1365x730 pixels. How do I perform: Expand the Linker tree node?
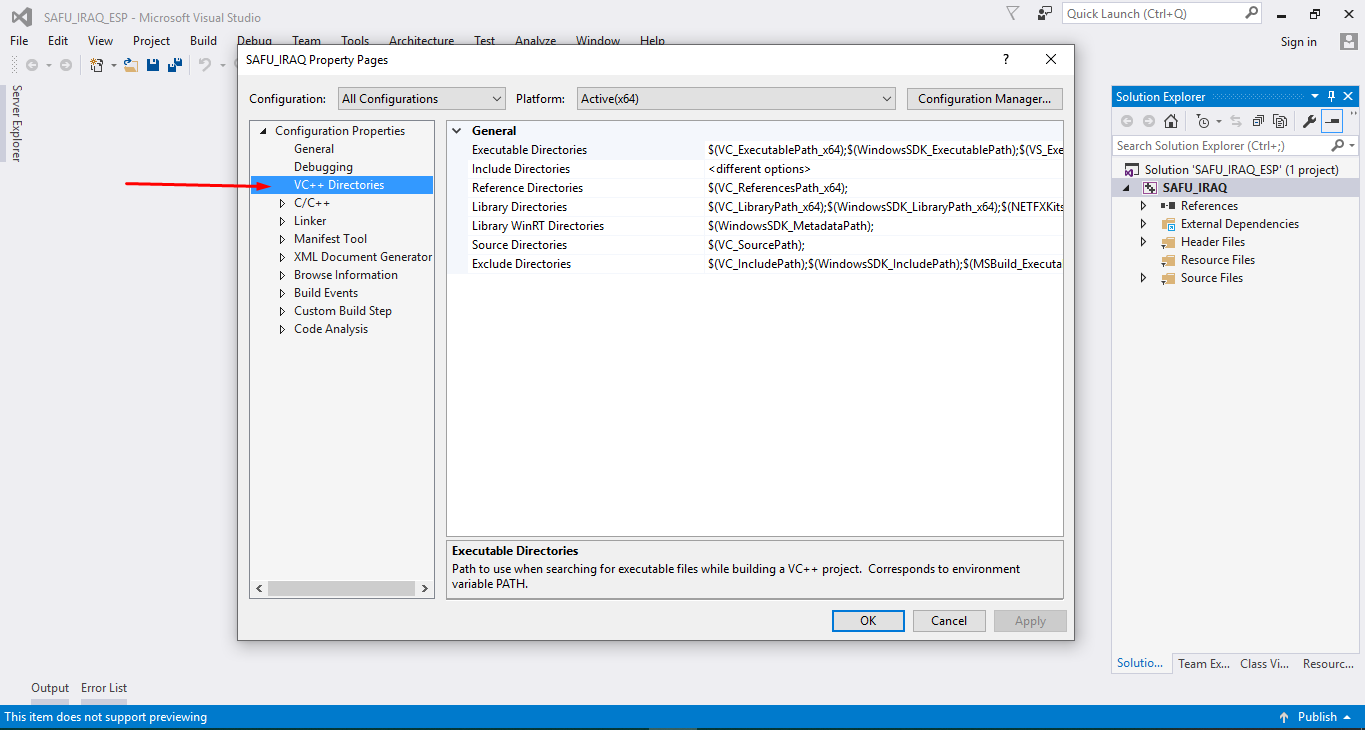point(282,221)
